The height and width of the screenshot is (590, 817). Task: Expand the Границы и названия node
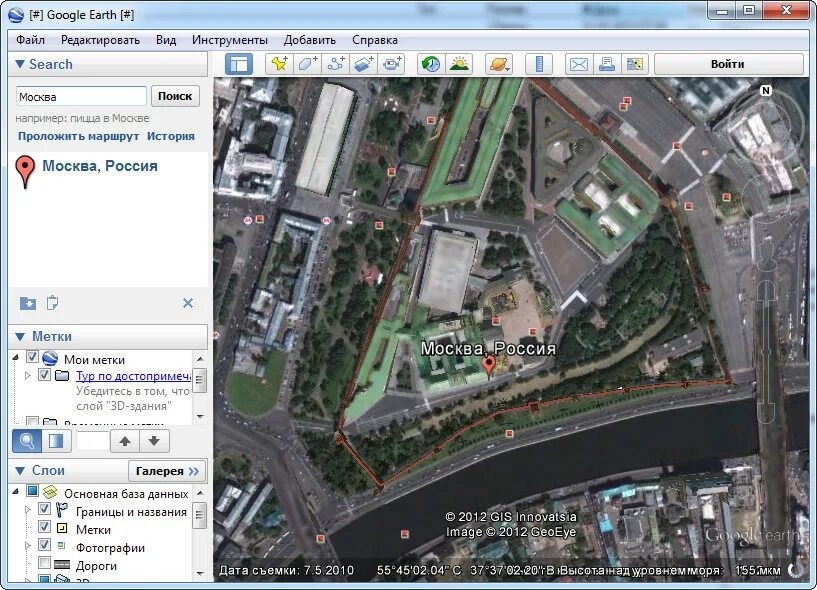click(x=28, y=509)
